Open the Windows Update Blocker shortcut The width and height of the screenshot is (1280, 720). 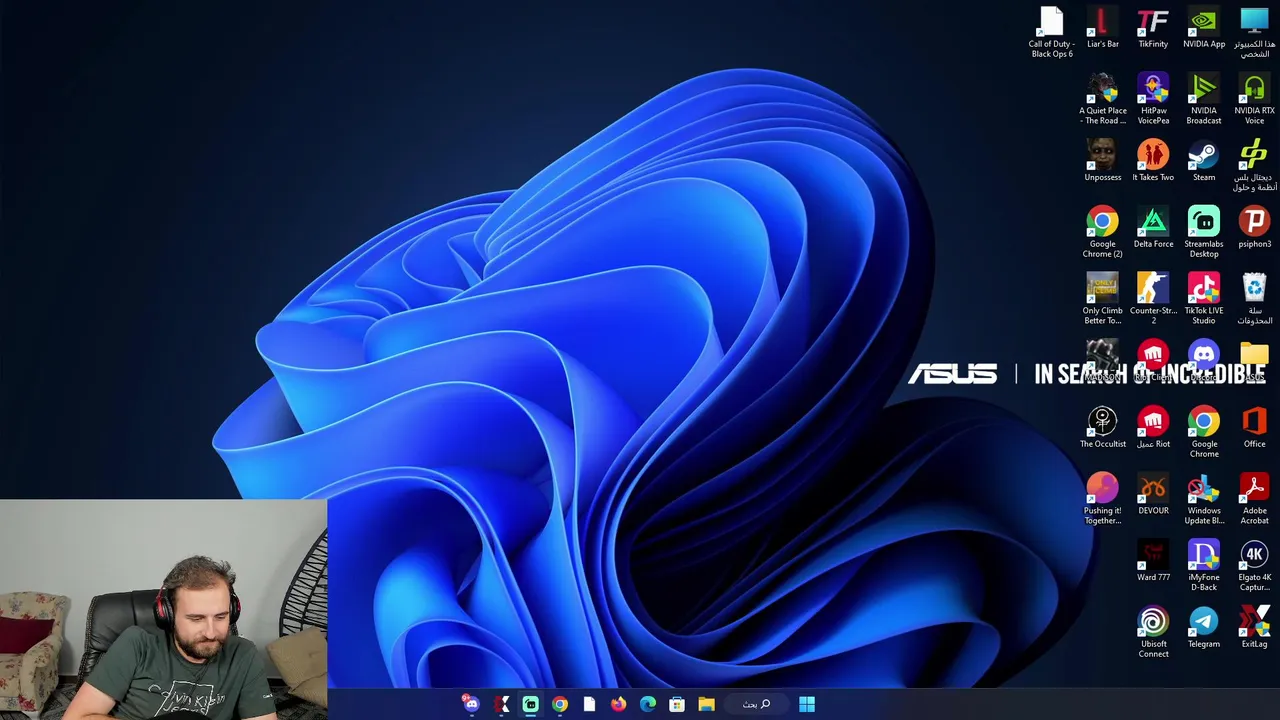[1204, 498]
